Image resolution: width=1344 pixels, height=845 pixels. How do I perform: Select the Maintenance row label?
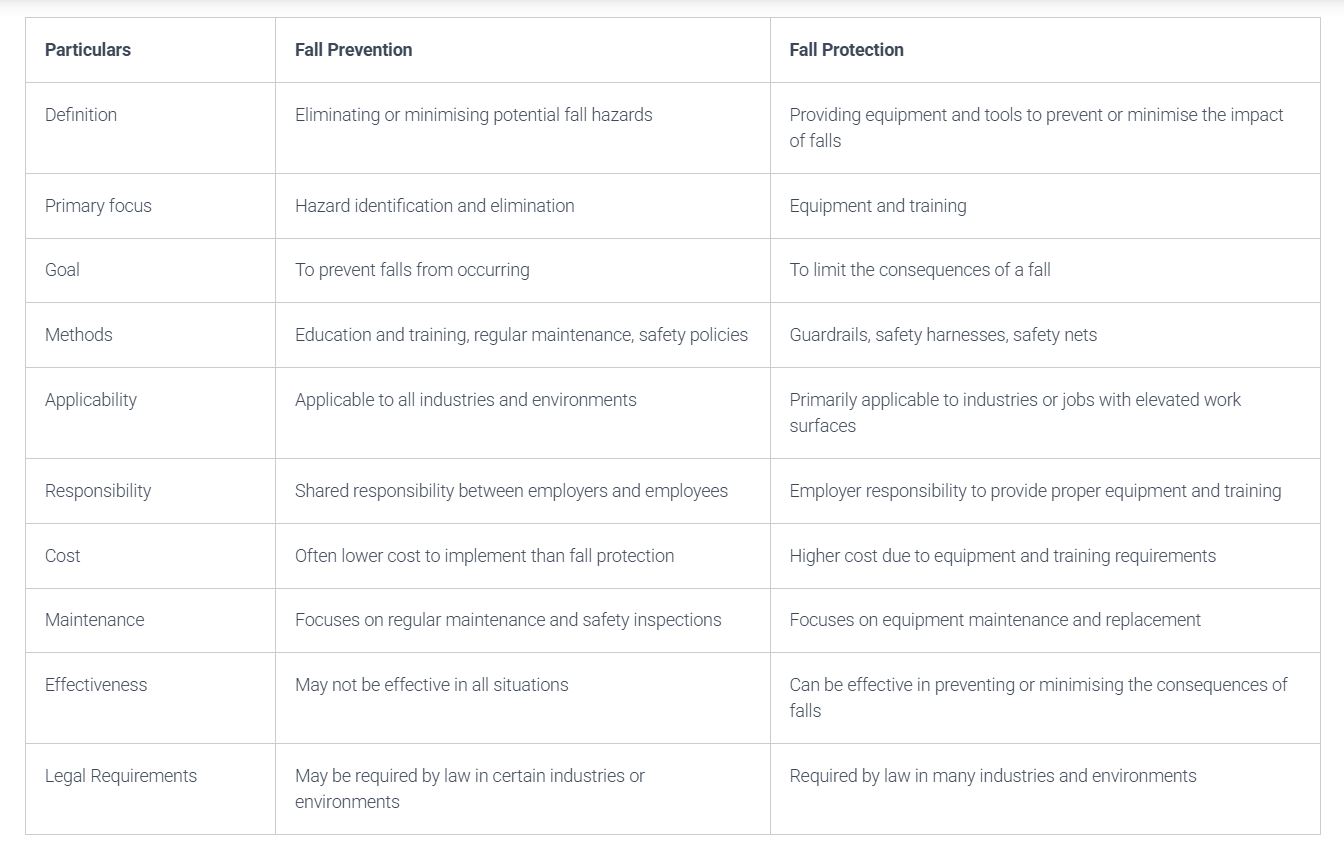point(94,620)
